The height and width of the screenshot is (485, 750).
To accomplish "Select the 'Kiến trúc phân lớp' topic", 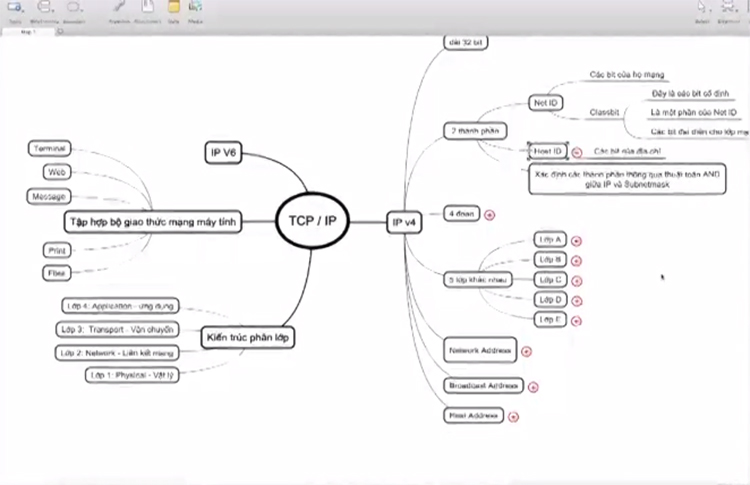I will (249, 337).
